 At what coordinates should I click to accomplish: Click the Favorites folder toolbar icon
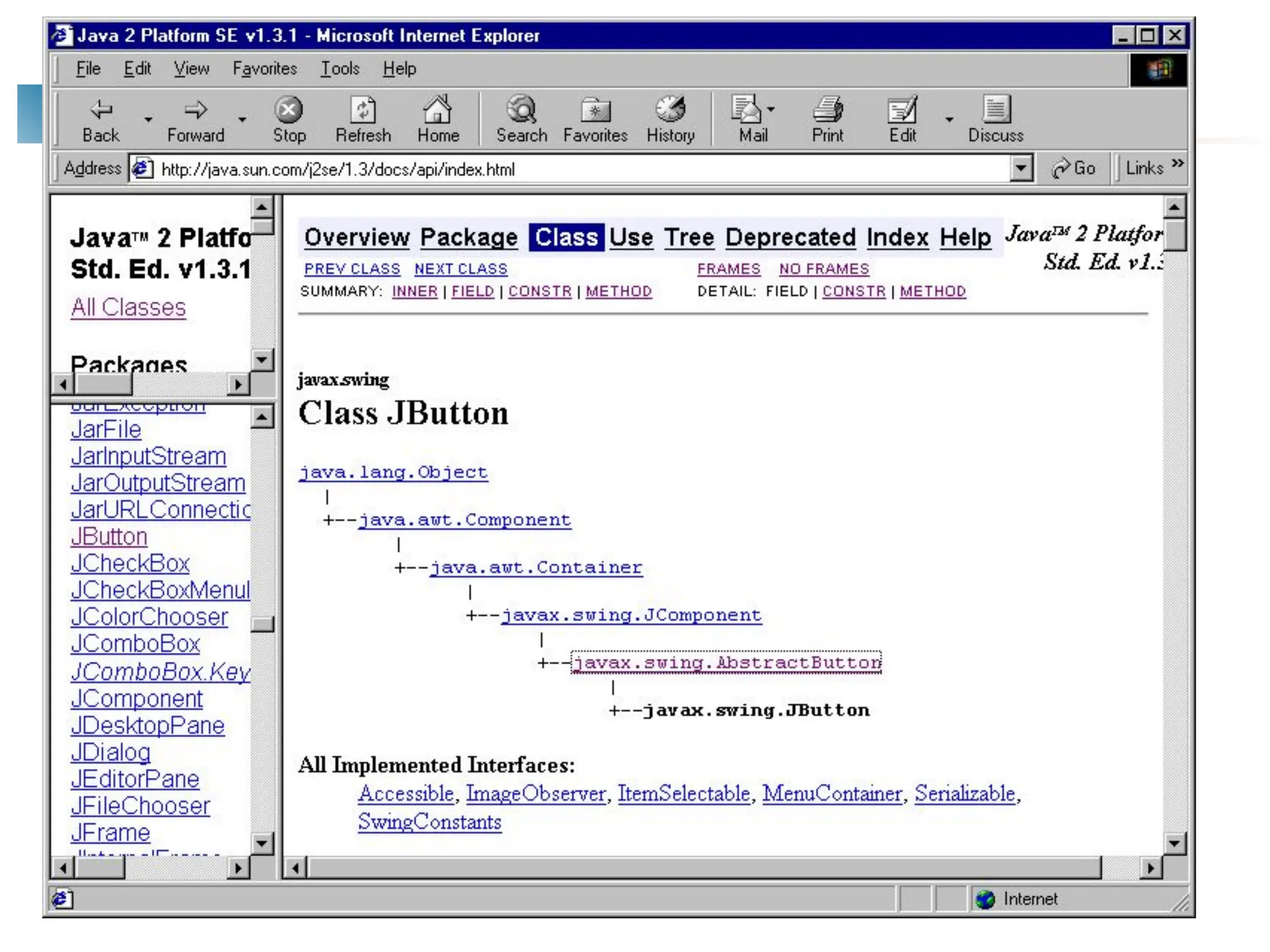[x=595, y=111]
